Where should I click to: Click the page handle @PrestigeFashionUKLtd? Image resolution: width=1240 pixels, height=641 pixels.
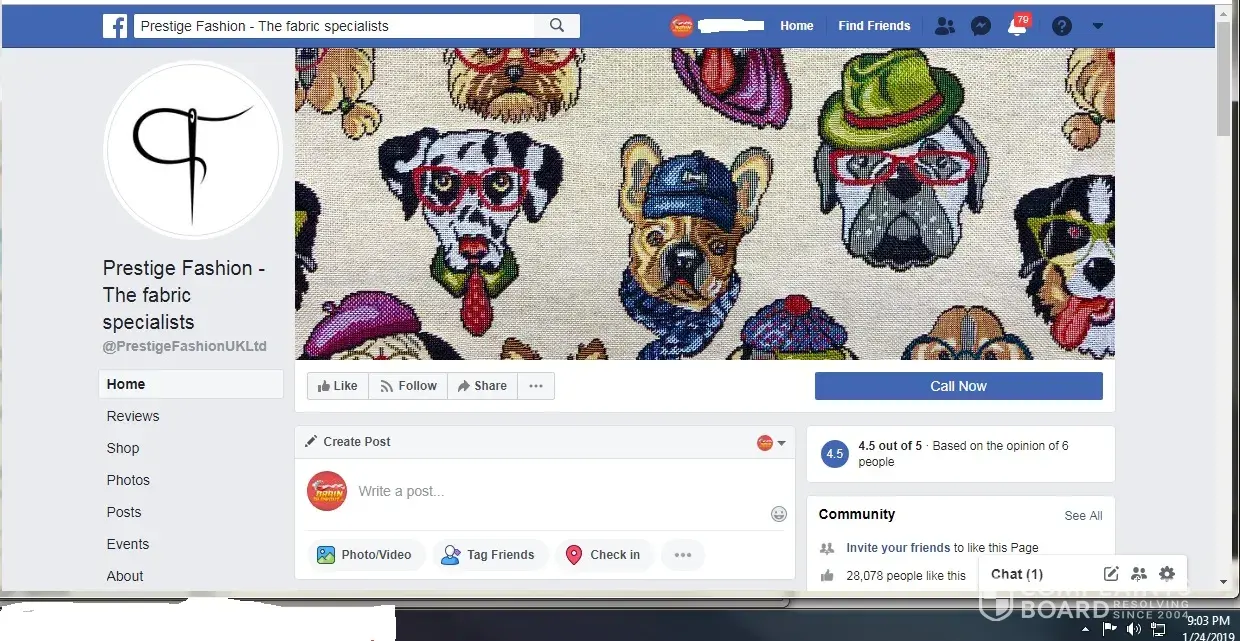click(185, 347)
